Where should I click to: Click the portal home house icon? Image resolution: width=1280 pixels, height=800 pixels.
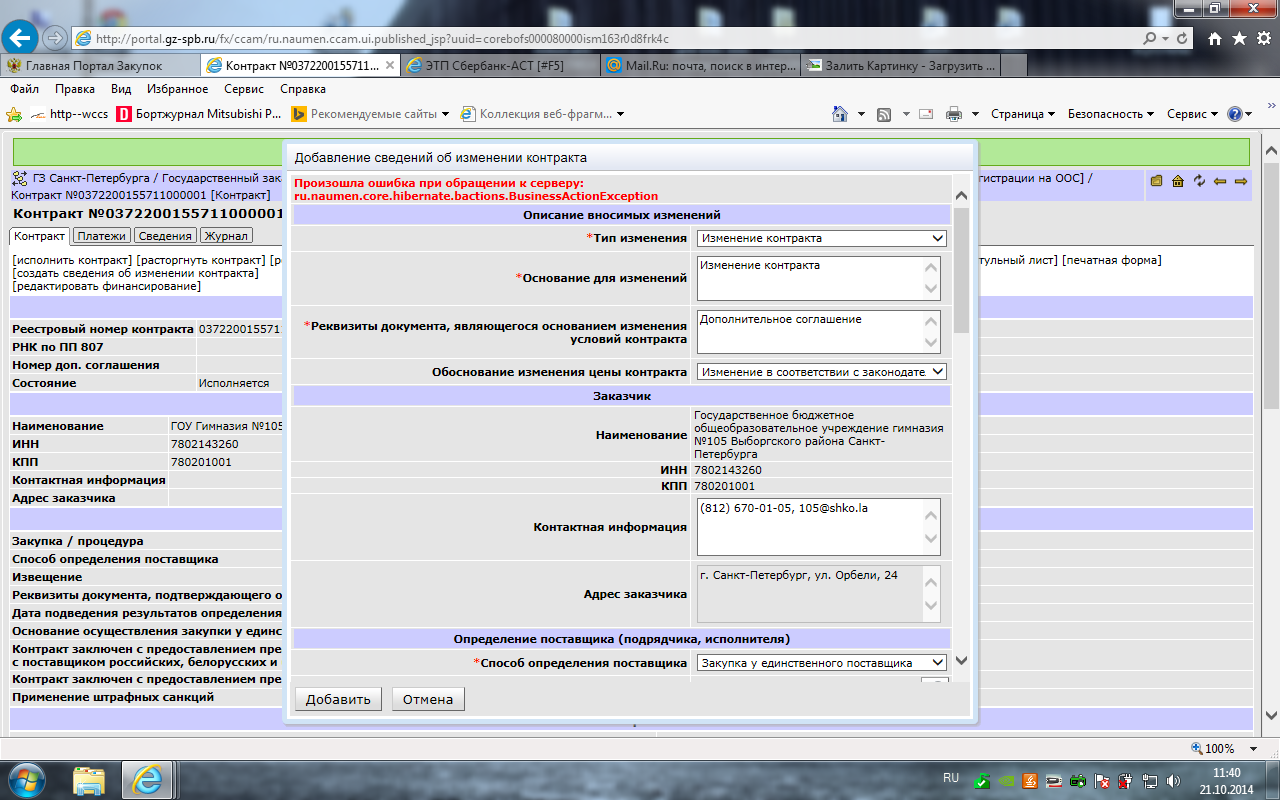tap(1178, 181)
